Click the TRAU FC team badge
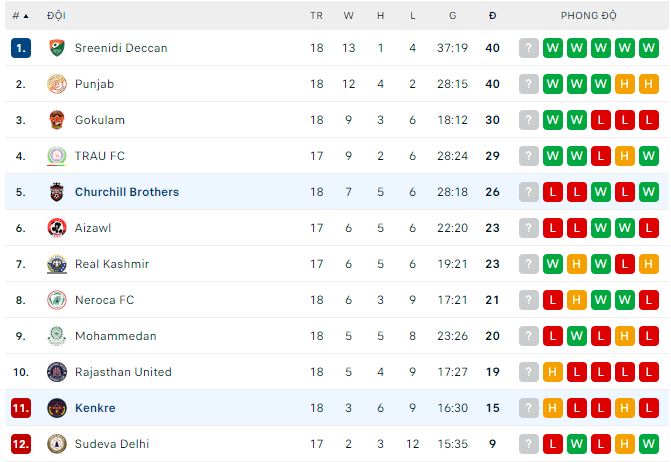Screen dimensions: 671x462 tap(56, 156)
